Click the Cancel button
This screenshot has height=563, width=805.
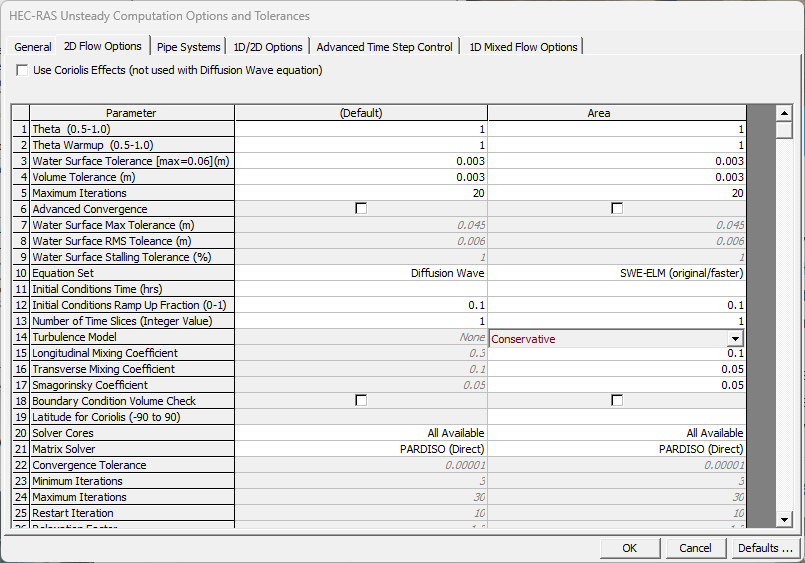coord(695,548)
